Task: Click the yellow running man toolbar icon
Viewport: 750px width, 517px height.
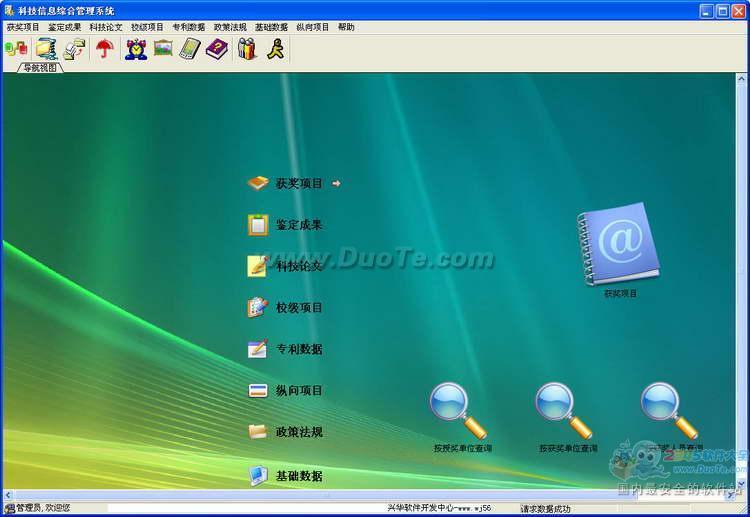Action: (276, 49)
